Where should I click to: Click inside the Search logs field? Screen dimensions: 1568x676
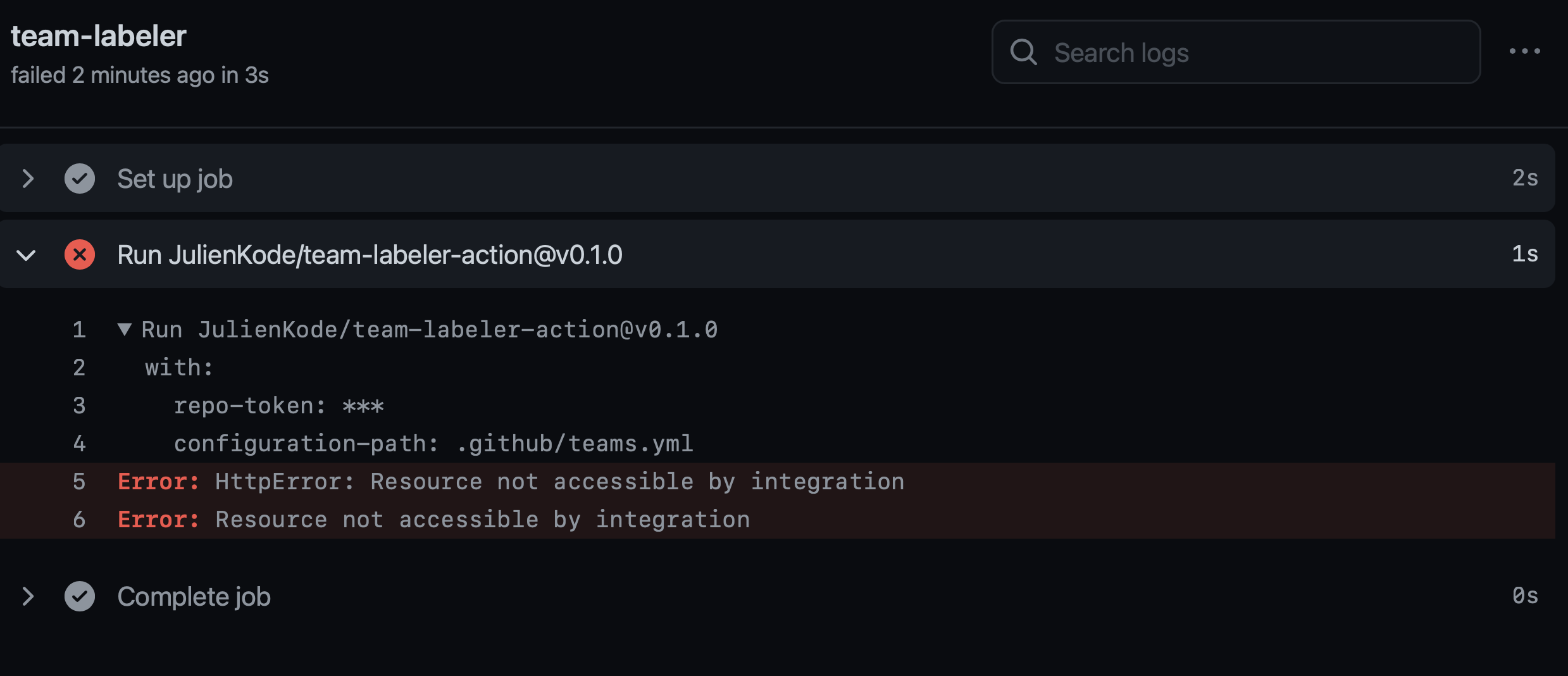click(1234, 53)
